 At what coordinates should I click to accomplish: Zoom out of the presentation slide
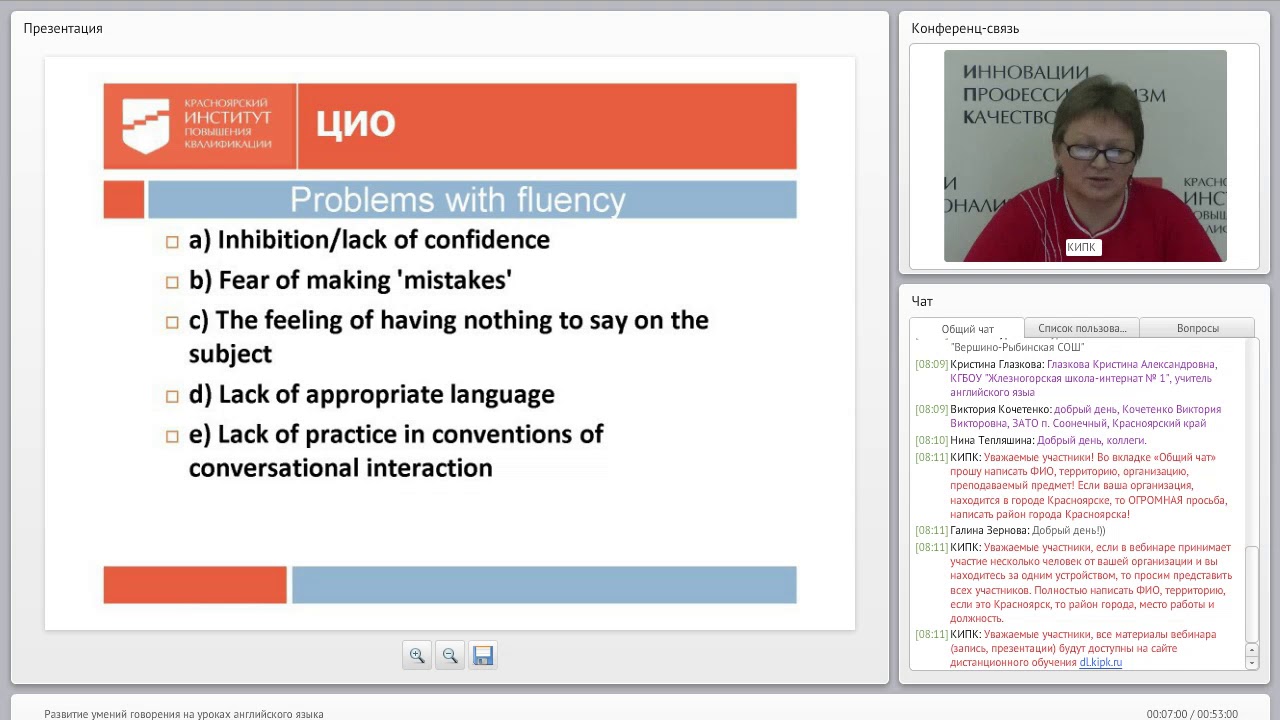point(450,655)
